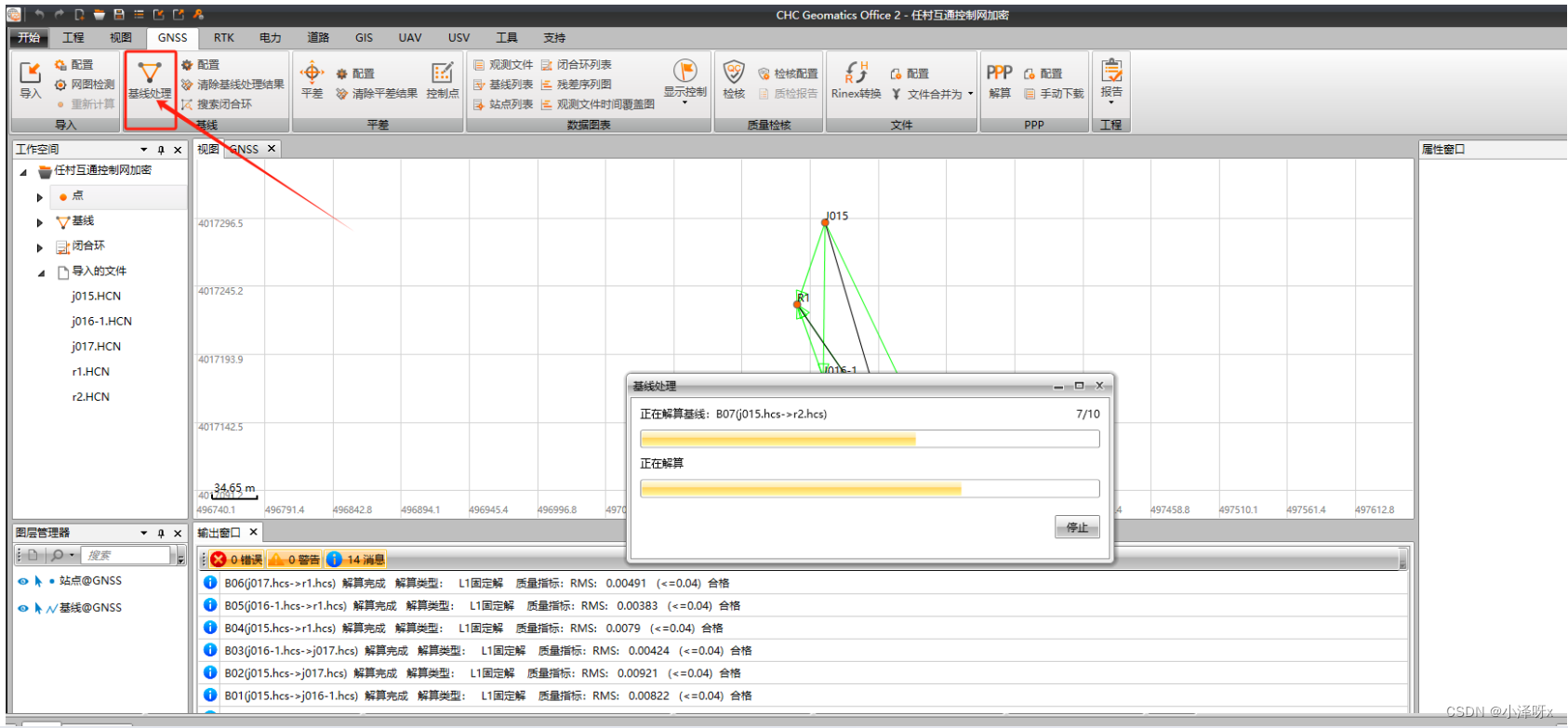Toggle selectable arrow for 基线@GNSS layer

click(38, 608)
